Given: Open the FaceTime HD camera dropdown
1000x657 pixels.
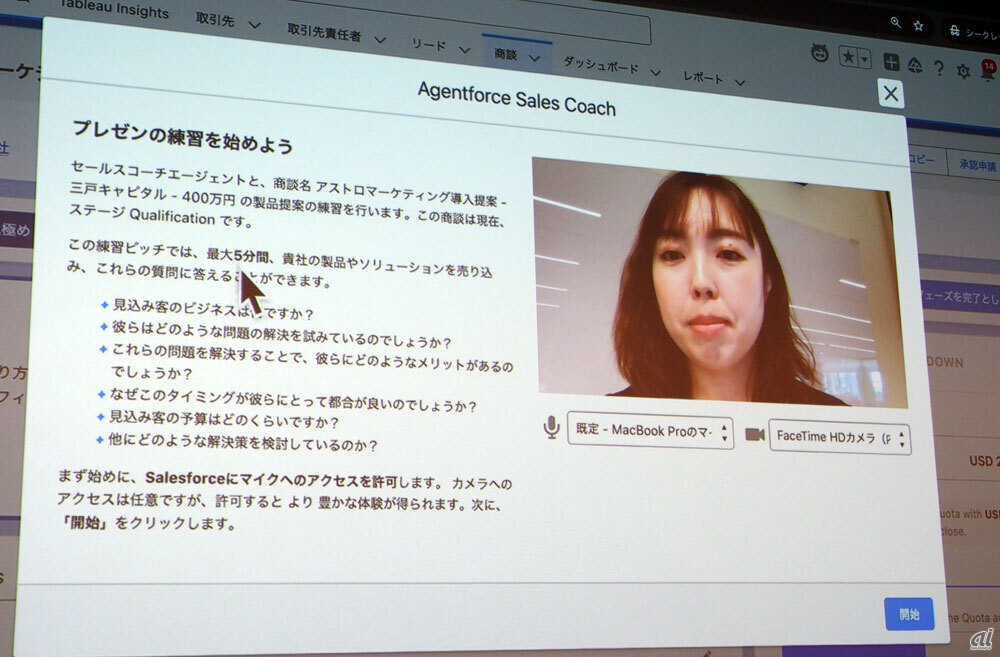Looking at the screenshot, I should 839,437.
